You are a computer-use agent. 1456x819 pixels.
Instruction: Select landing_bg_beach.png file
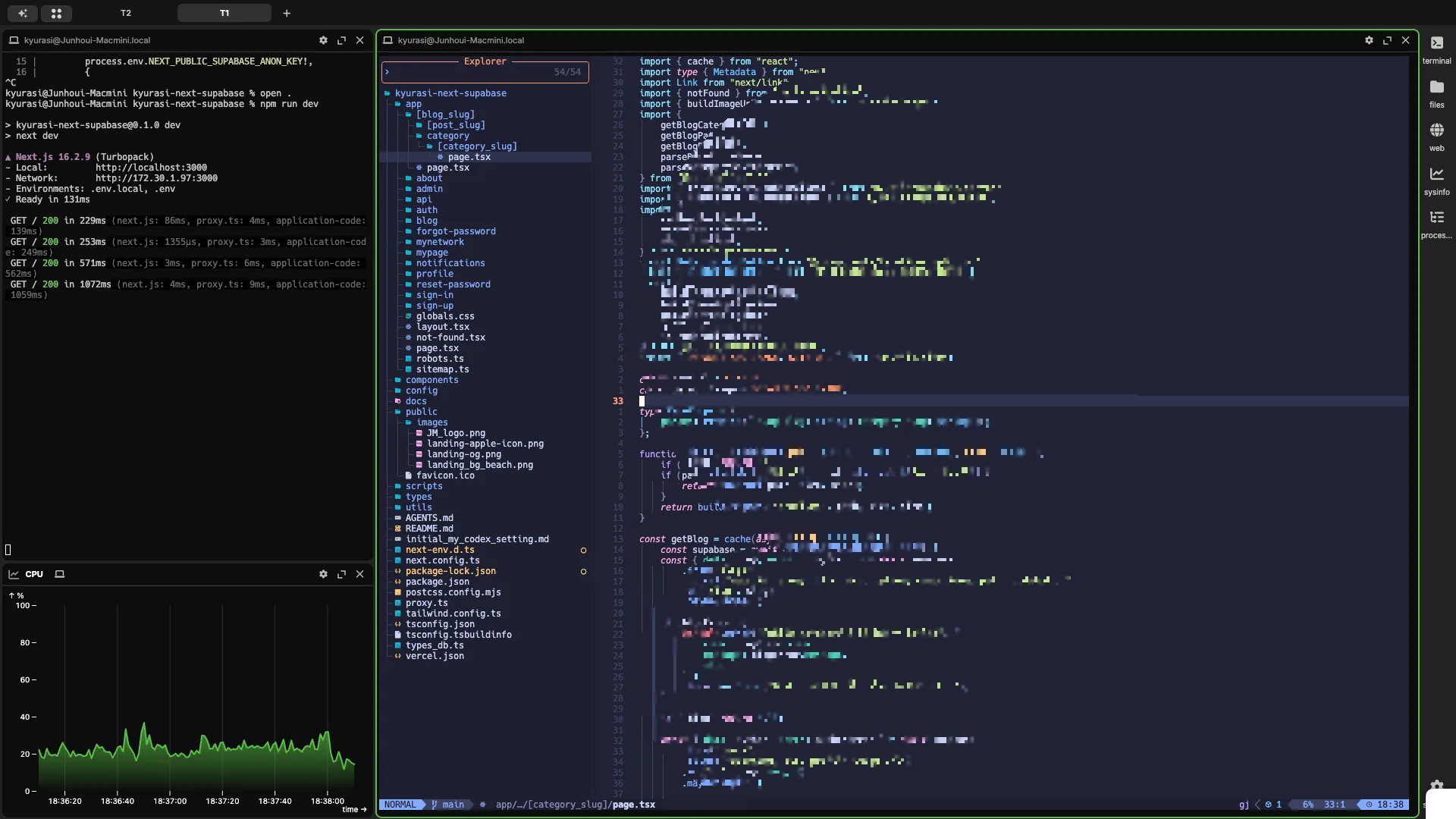point(479,465)
